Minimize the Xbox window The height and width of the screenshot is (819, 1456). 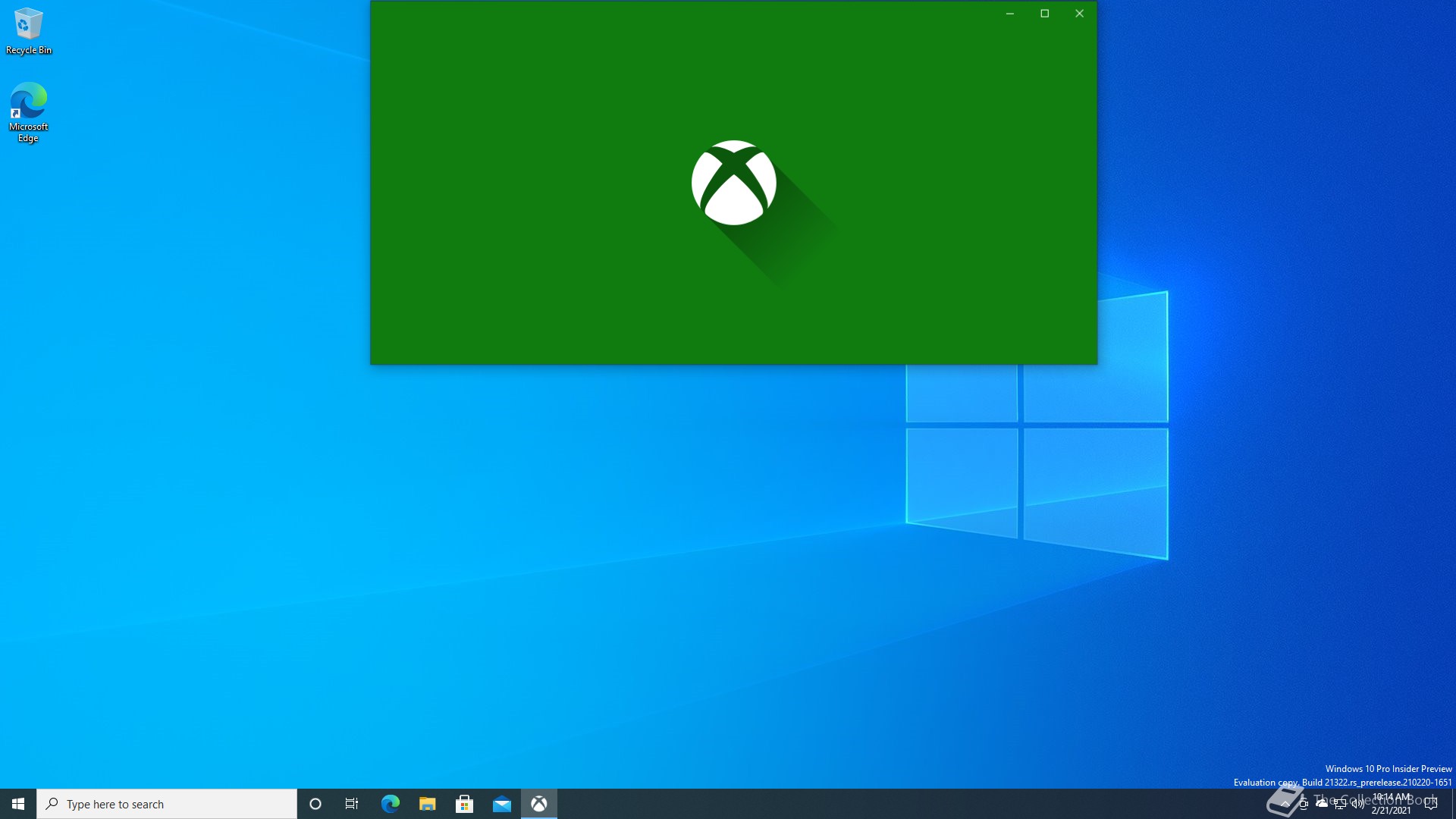pos(1009,14)
